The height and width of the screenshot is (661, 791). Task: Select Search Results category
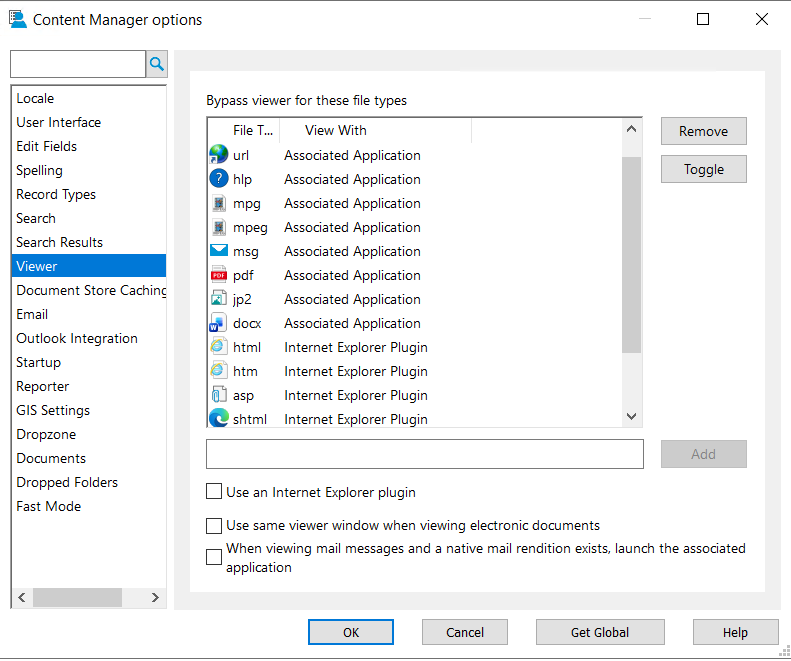[89, 242]
